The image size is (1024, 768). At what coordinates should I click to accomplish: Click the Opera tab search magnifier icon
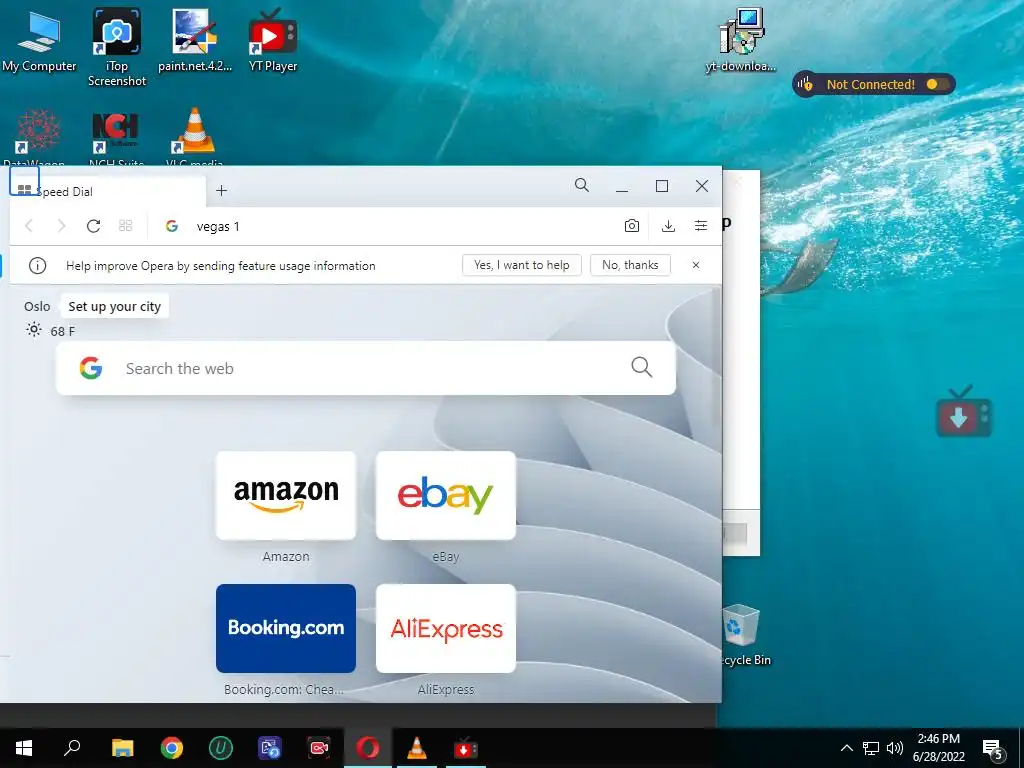582,185
